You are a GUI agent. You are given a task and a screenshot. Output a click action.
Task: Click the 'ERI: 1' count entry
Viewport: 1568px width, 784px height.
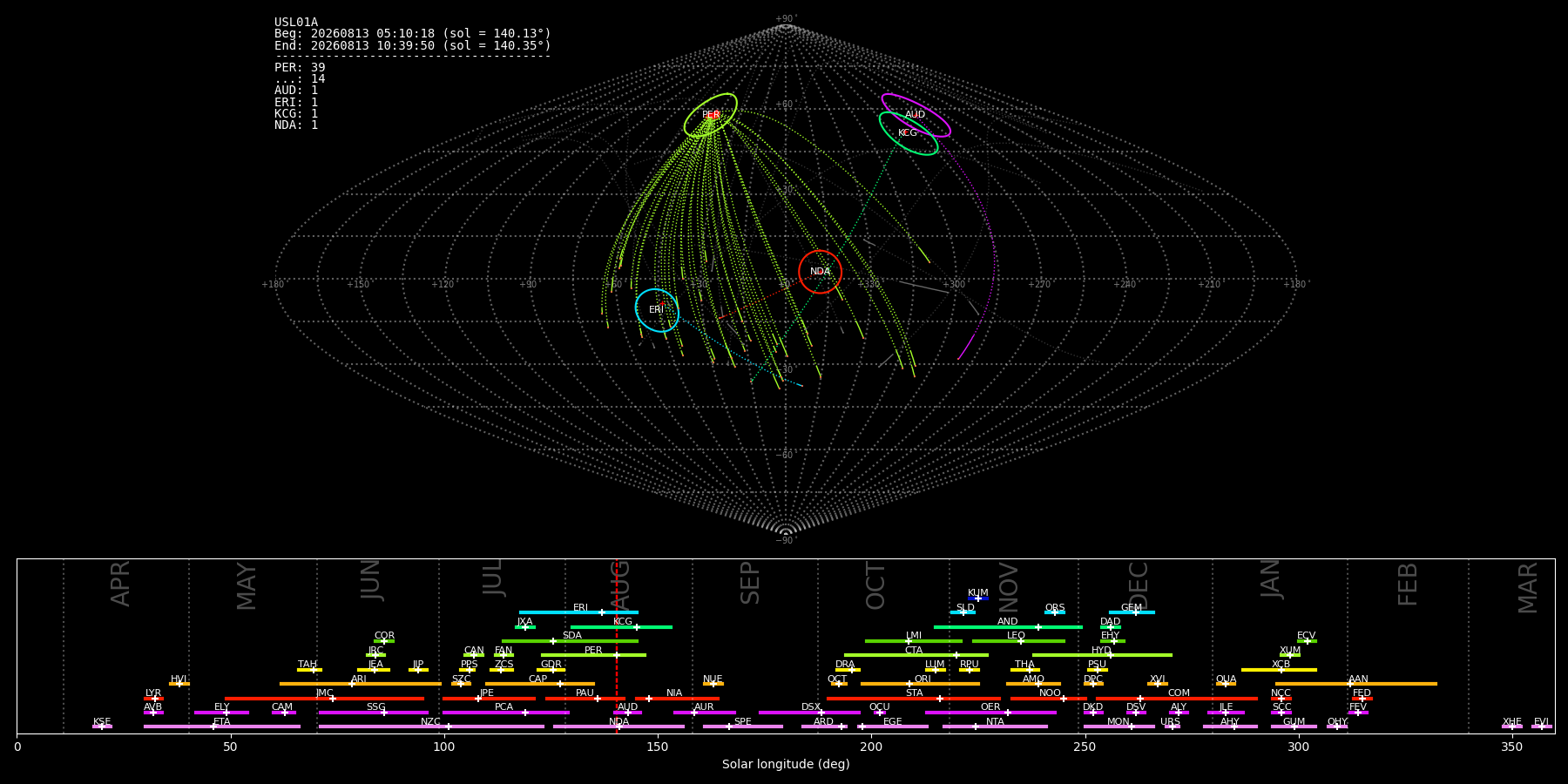296,102
